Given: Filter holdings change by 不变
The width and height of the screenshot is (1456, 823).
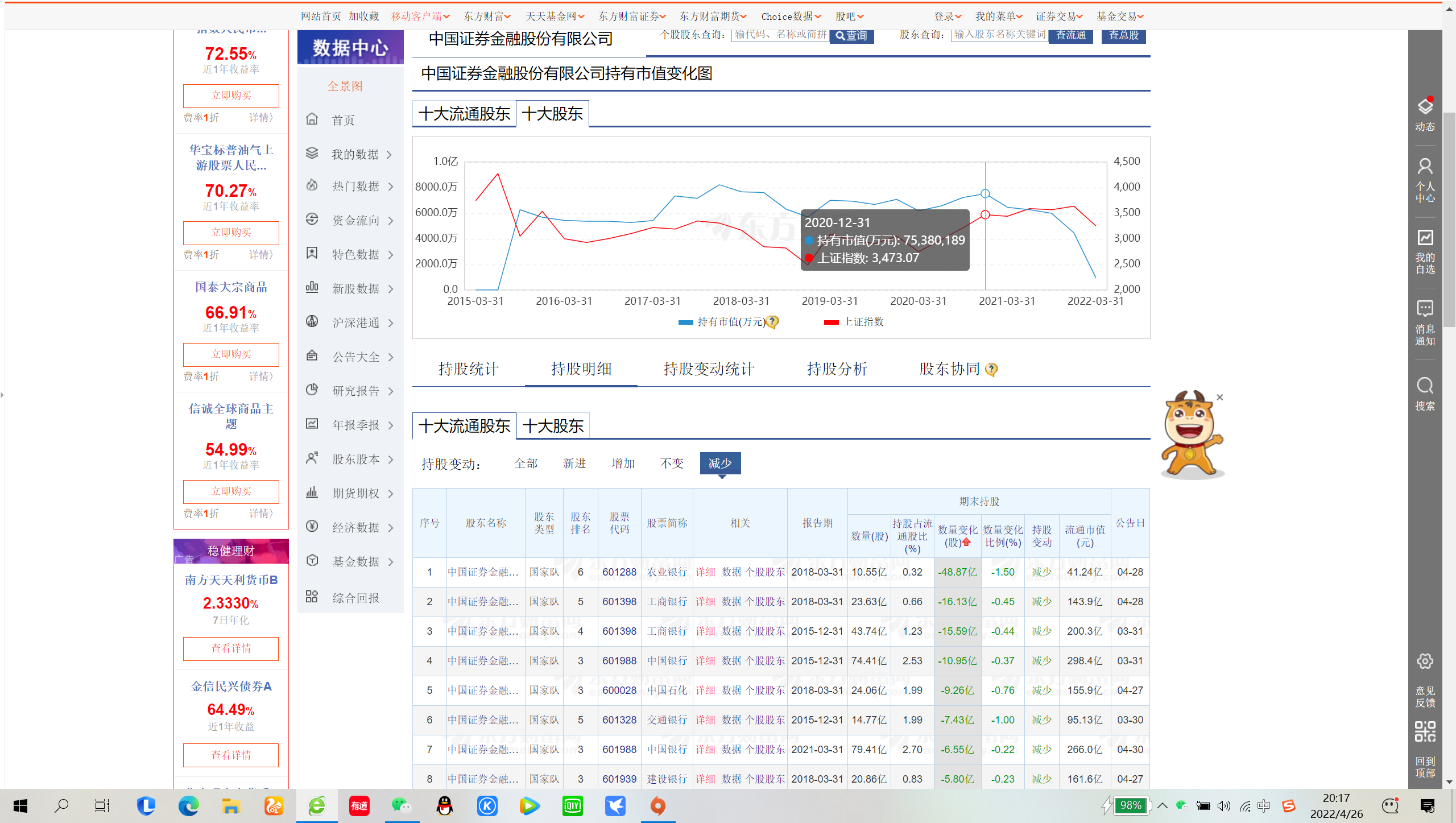Looking at the screenshot, I should point(672,464).
